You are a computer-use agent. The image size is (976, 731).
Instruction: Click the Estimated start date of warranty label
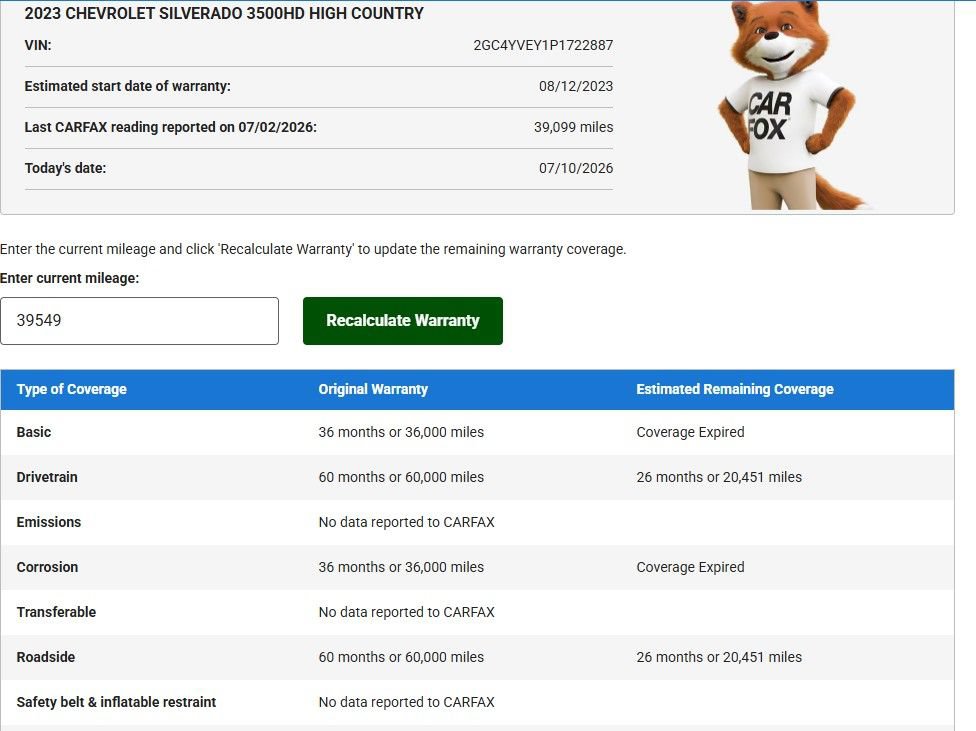[x=128, y=87]
